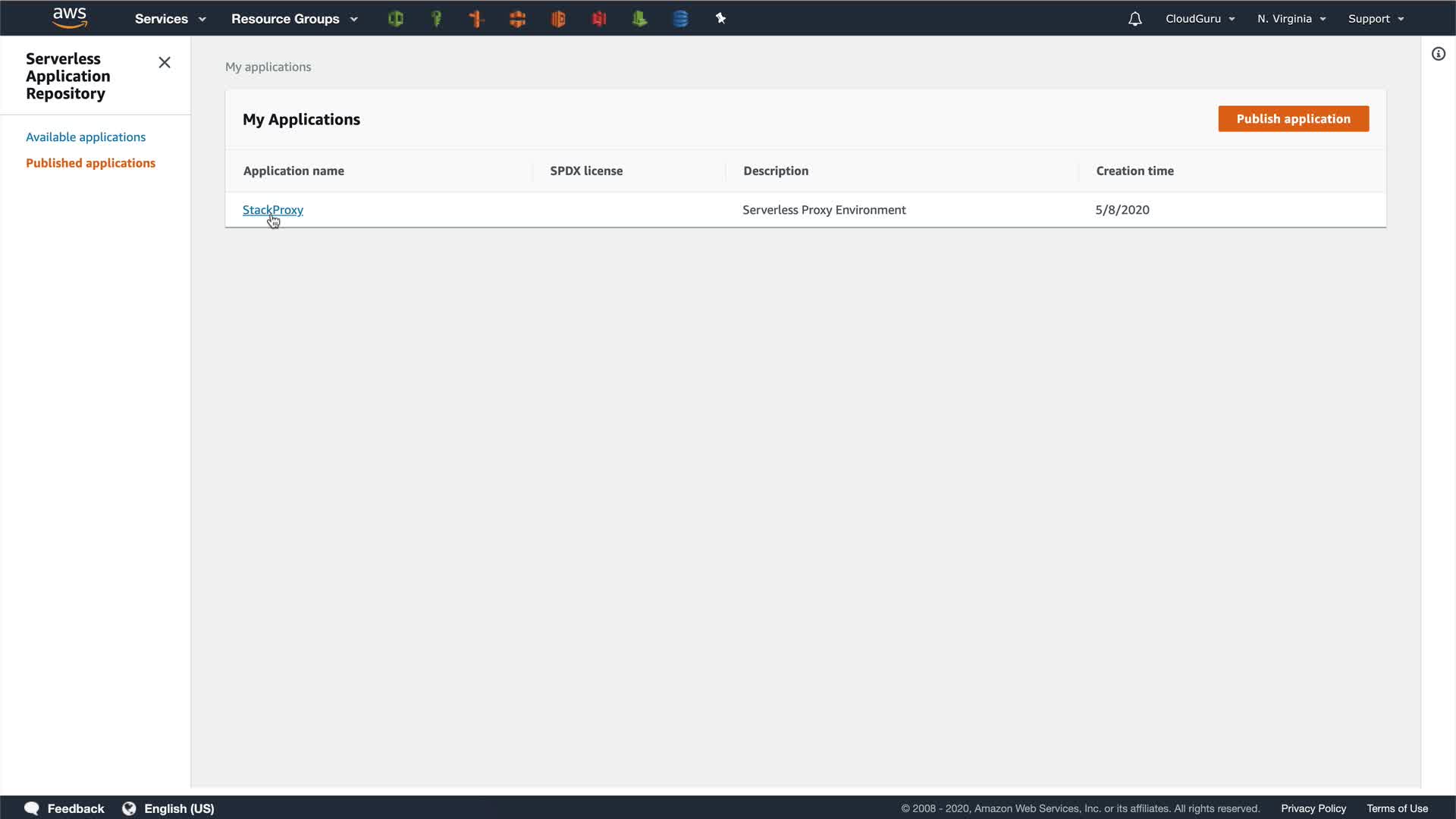Click the globe language icon
This screenshot has width=1456, height=819.
pos(129,808)
